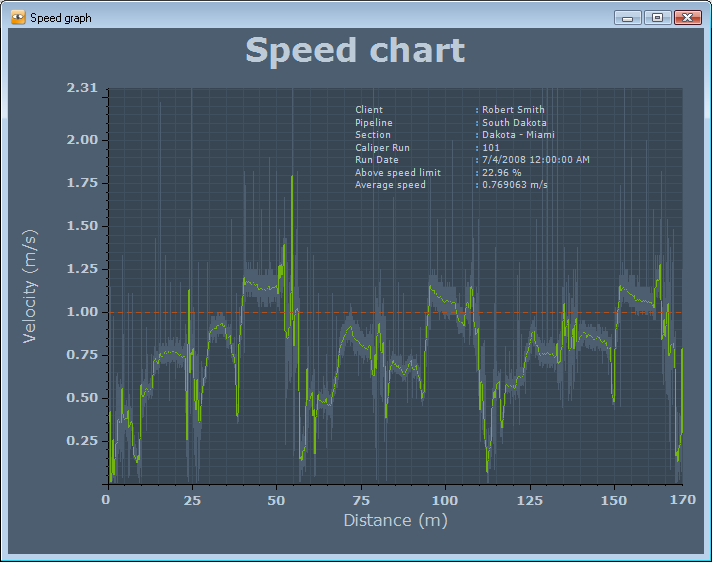Click the 100 distance axis tick label
The width and height of the screenshot is (712, 562).
445,501
